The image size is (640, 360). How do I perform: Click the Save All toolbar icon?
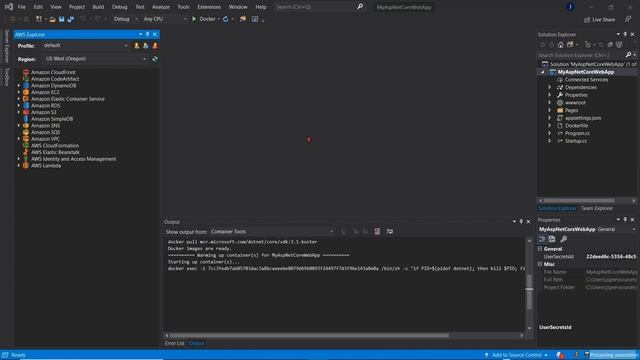(71, 19)
